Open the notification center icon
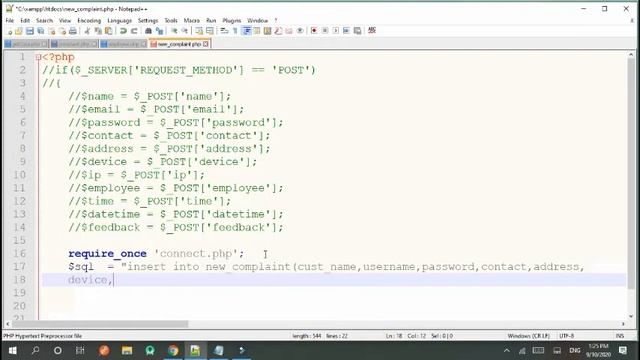Image resolution: width=640 pixels, height=360 pixels. [623, 351]
